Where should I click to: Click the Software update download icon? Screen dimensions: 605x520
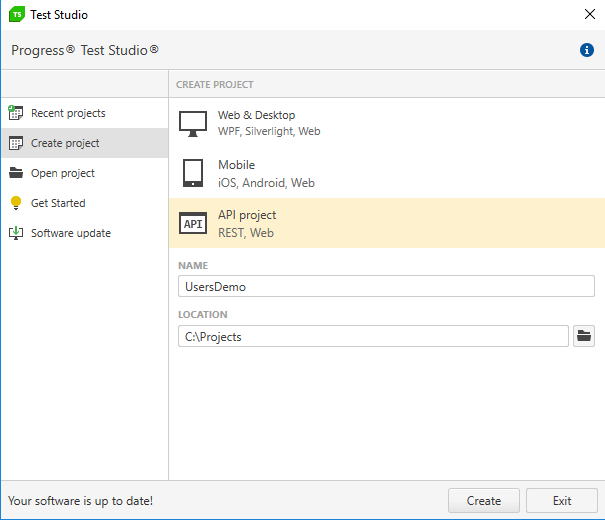[x=16, y=233]
